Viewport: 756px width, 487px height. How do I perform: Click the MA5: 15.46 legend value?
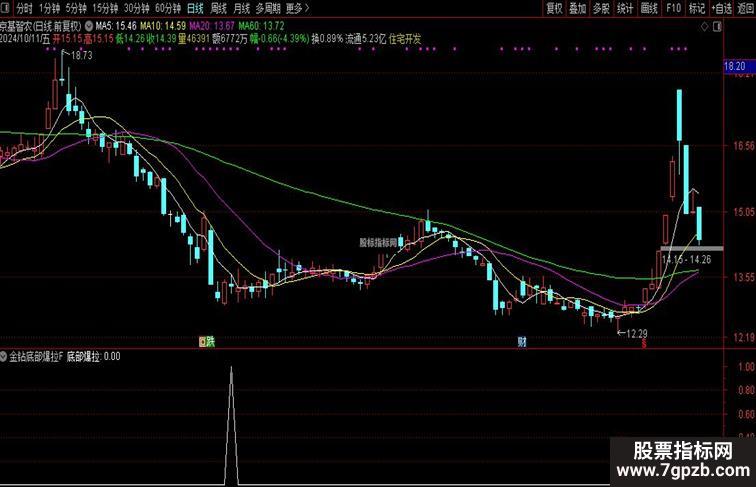point(116,26)
